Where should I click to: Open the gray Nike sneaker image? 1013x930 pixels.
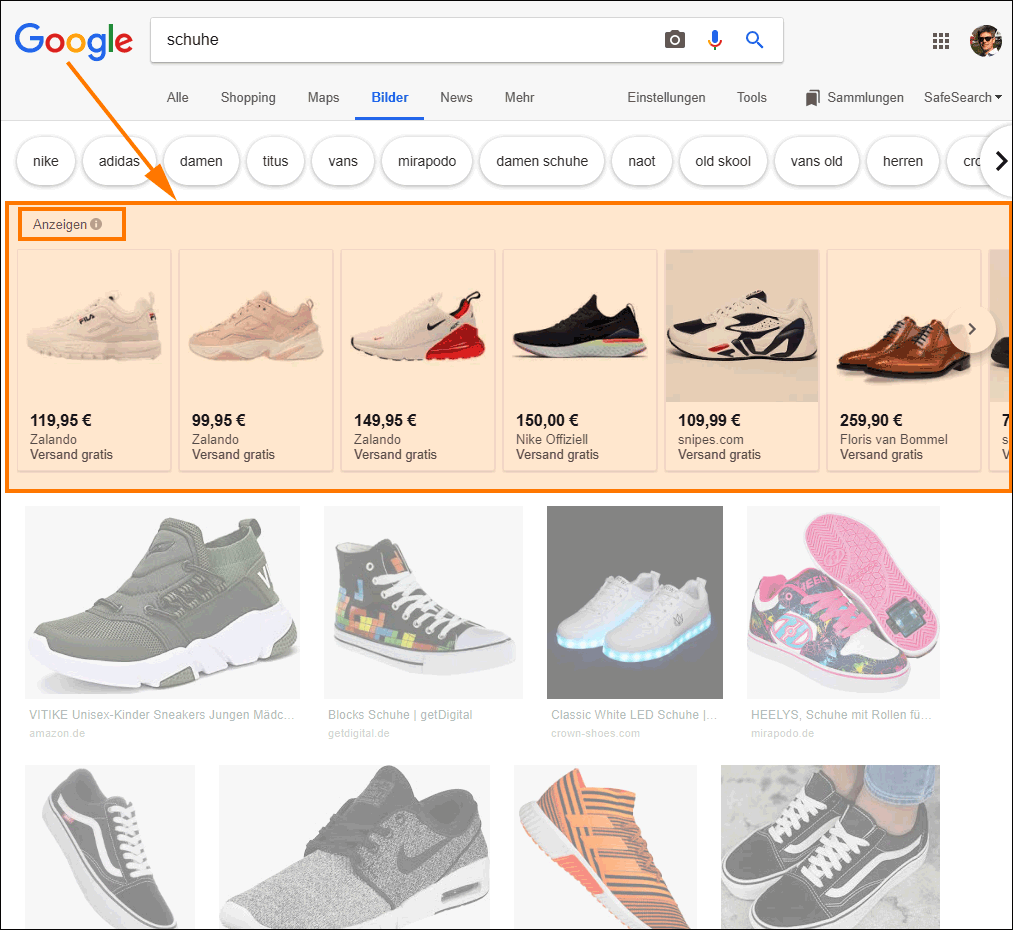tap(354, 847)
